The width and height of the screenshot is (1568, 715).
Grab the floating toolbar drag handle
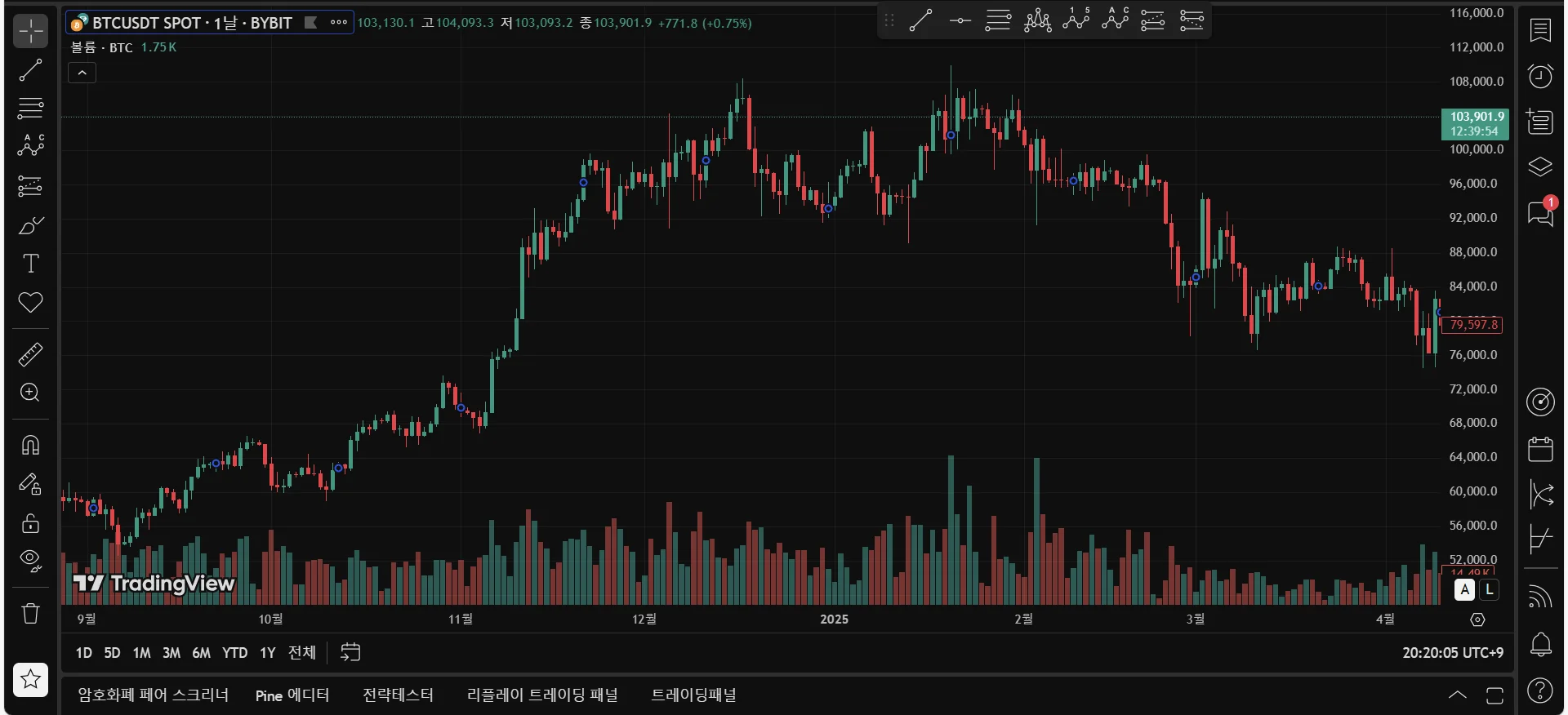coord(889,20)
